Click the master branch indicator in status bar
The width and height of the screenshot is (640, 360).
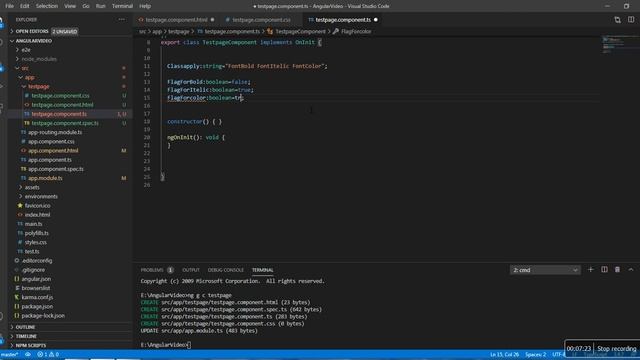coord(10,354)
